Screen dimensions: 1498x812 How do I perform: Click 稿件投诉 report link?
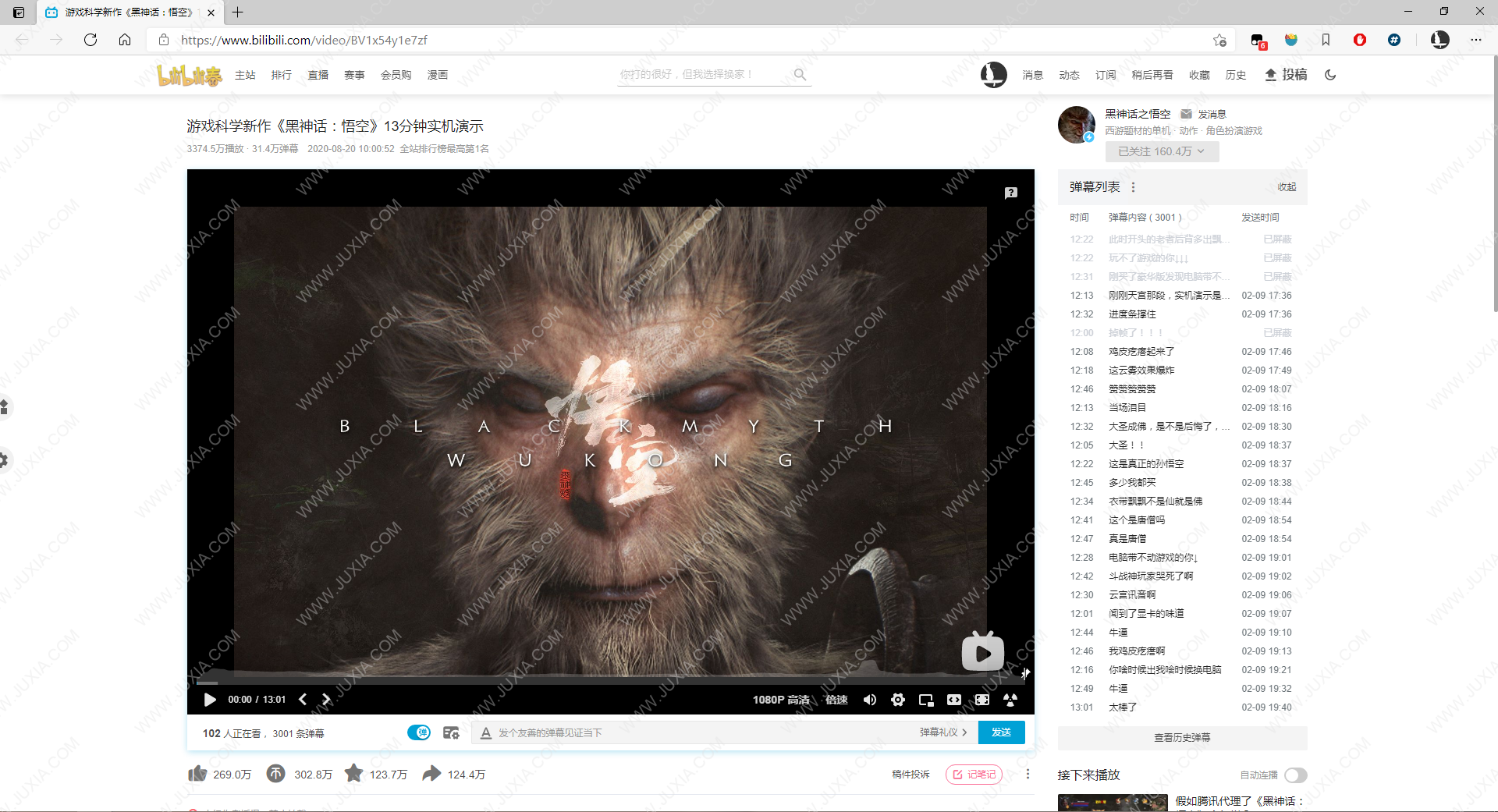pos(911,775)
